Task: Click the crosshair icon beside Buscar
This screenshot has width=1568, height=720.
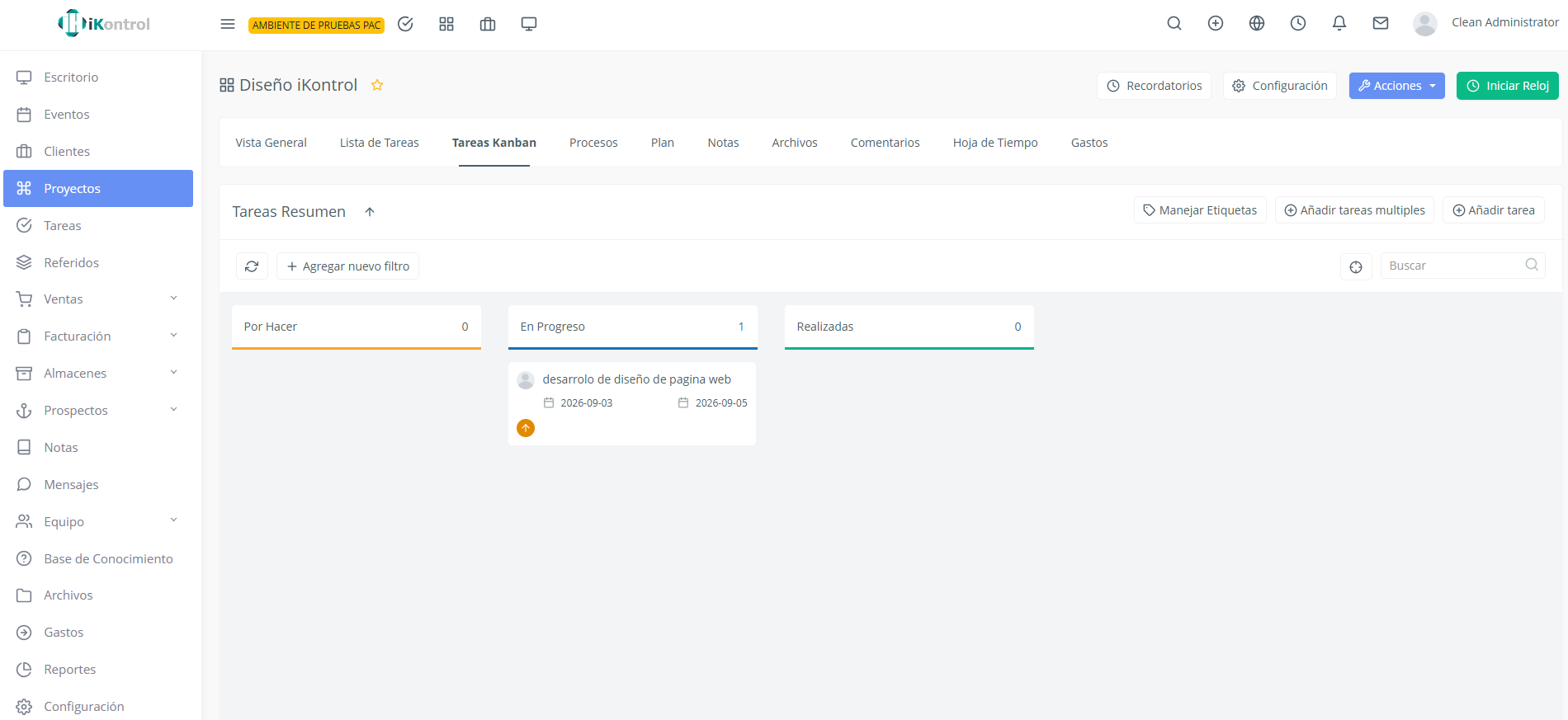Action: [x=1356, y=266]
